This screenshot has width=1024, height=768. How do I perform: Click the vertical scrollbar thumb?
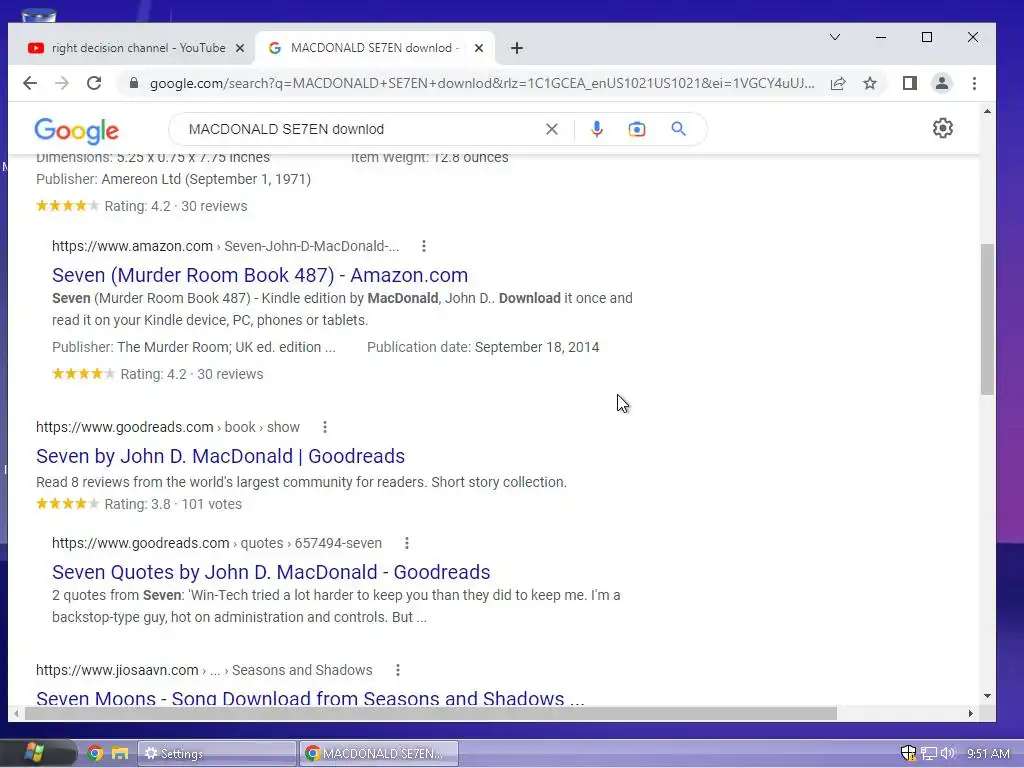(x=987, y=319)
